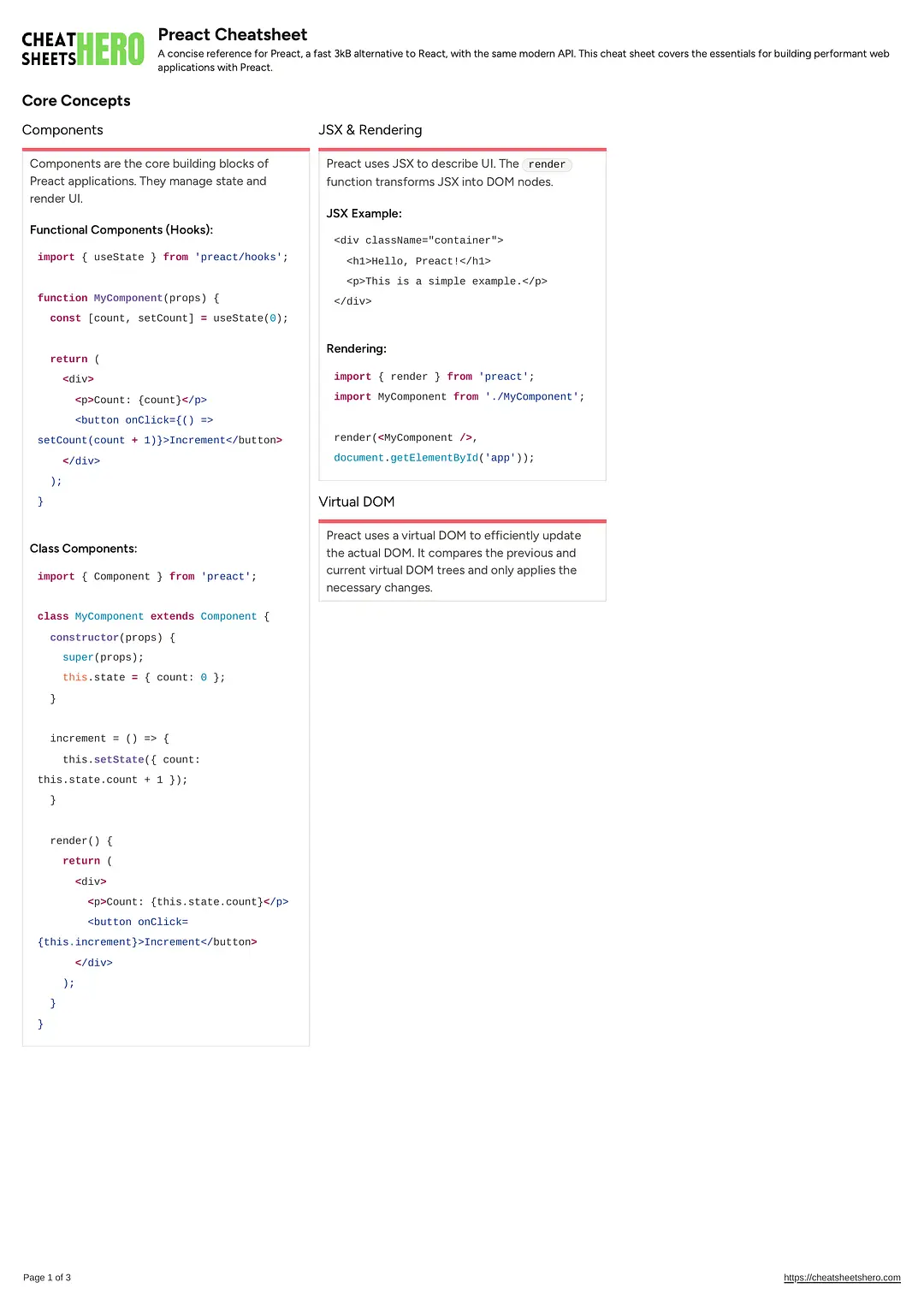The image size is (924, 1306).
Task: Click the increment arrow function line
Action: (110, 739)
